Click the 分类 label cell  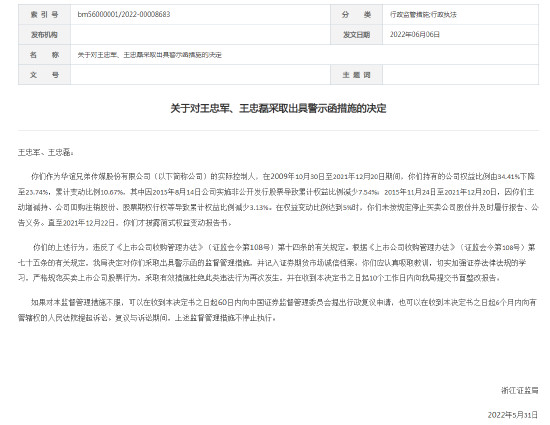(356, 14)
